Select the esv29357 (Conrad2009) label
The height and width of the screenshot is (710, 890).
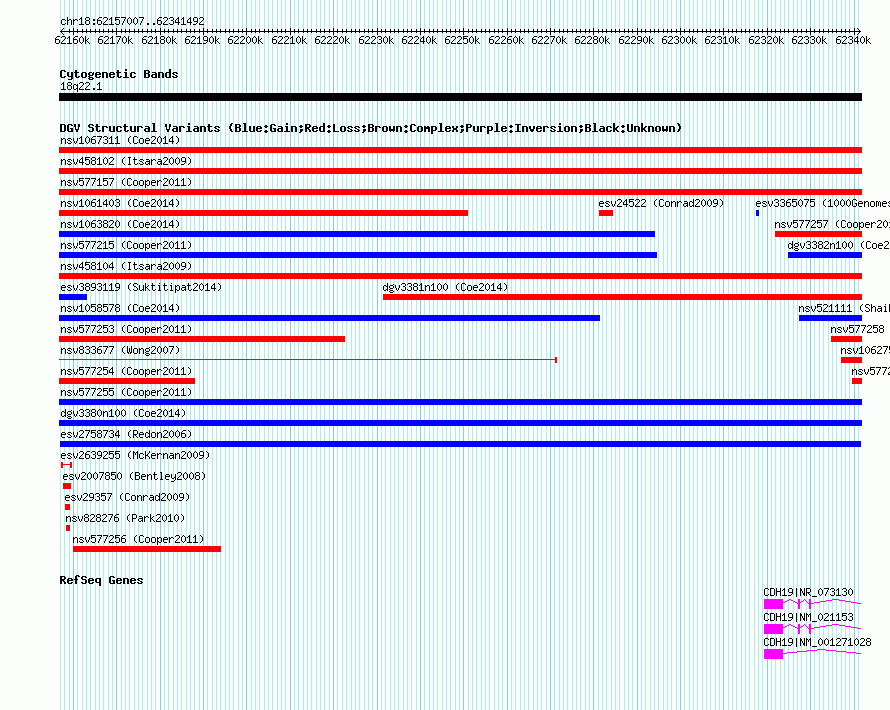127,497
